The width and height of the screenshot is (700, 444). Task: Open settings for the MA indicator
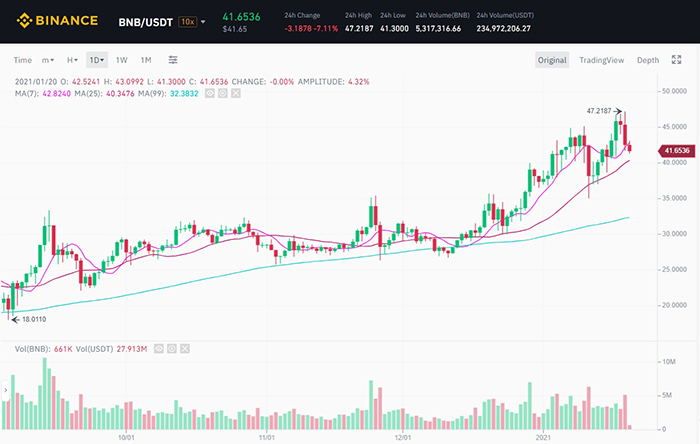point(223,93)
